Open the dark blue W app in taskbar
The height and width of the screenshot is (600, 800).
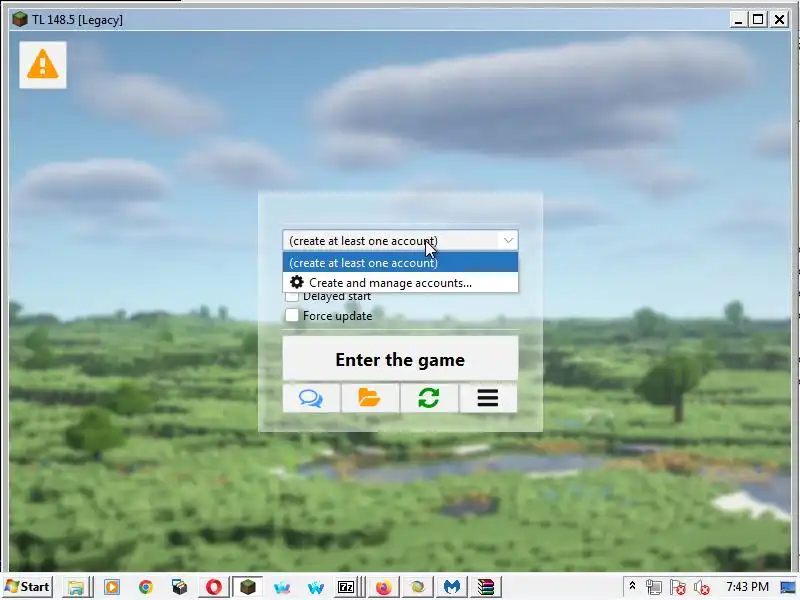click(316, 587)
